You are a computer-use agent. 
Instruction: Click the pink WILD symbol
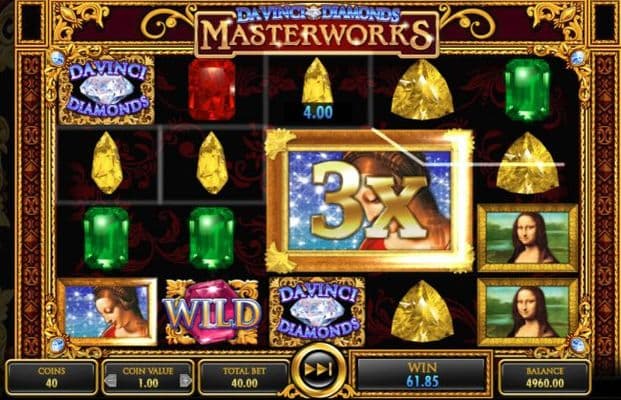pyautogui.click(x=212, y=312)
